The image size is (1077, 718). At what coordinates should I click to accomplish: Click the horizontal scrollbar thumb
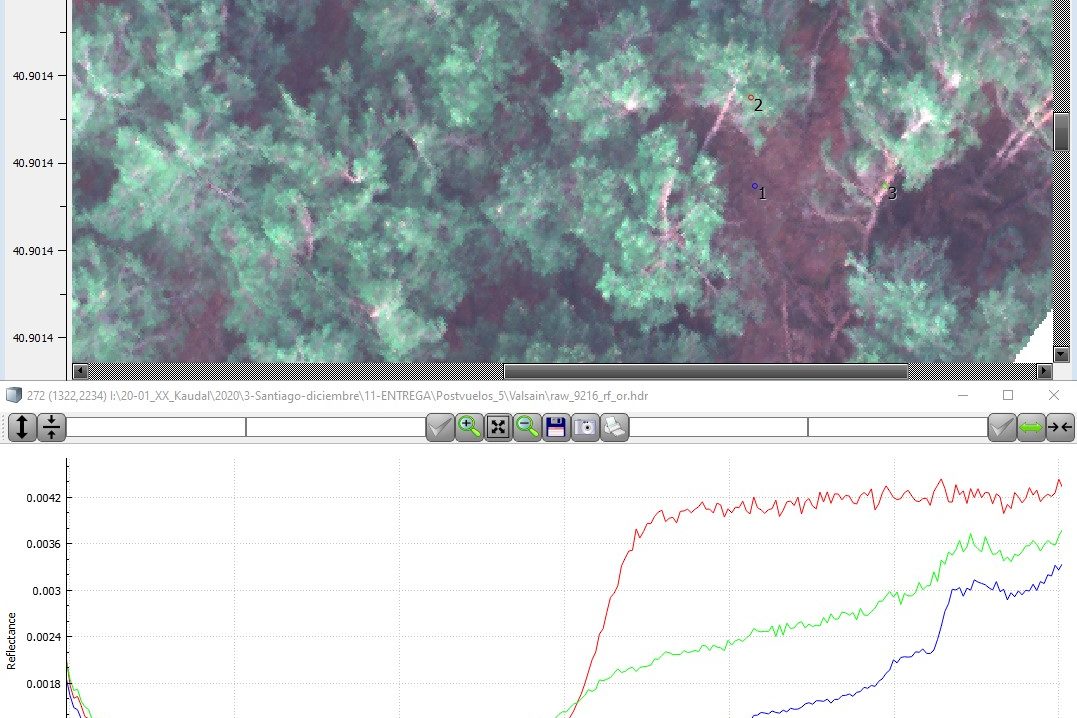704,371
